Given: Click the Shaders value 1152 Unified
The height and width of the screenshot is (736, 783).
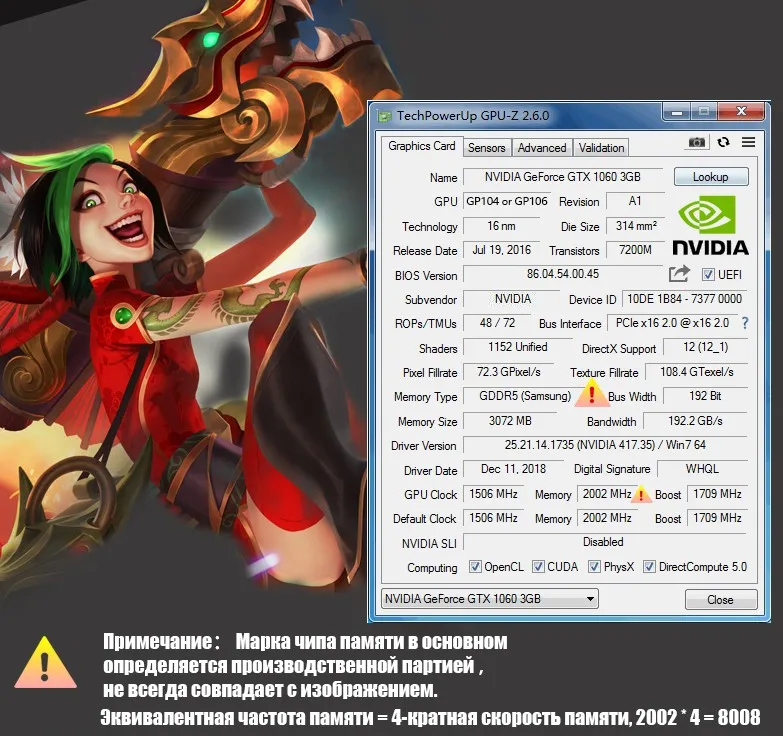Looking at the screenshot, I should tap(518, 347).
